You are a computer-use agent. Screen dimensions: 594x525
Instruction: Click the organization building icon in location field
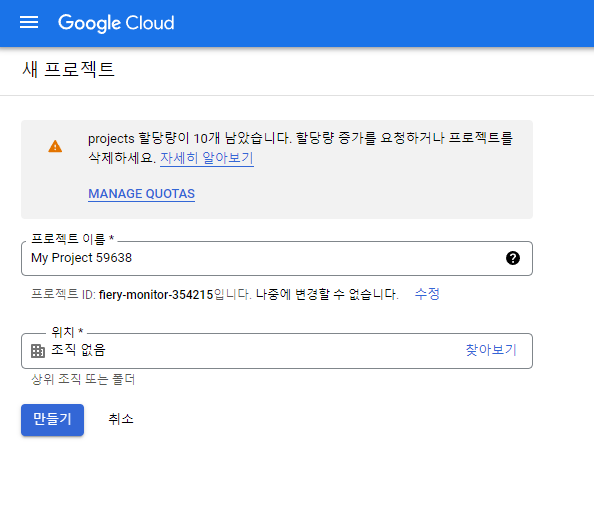[x=38, y=351]
